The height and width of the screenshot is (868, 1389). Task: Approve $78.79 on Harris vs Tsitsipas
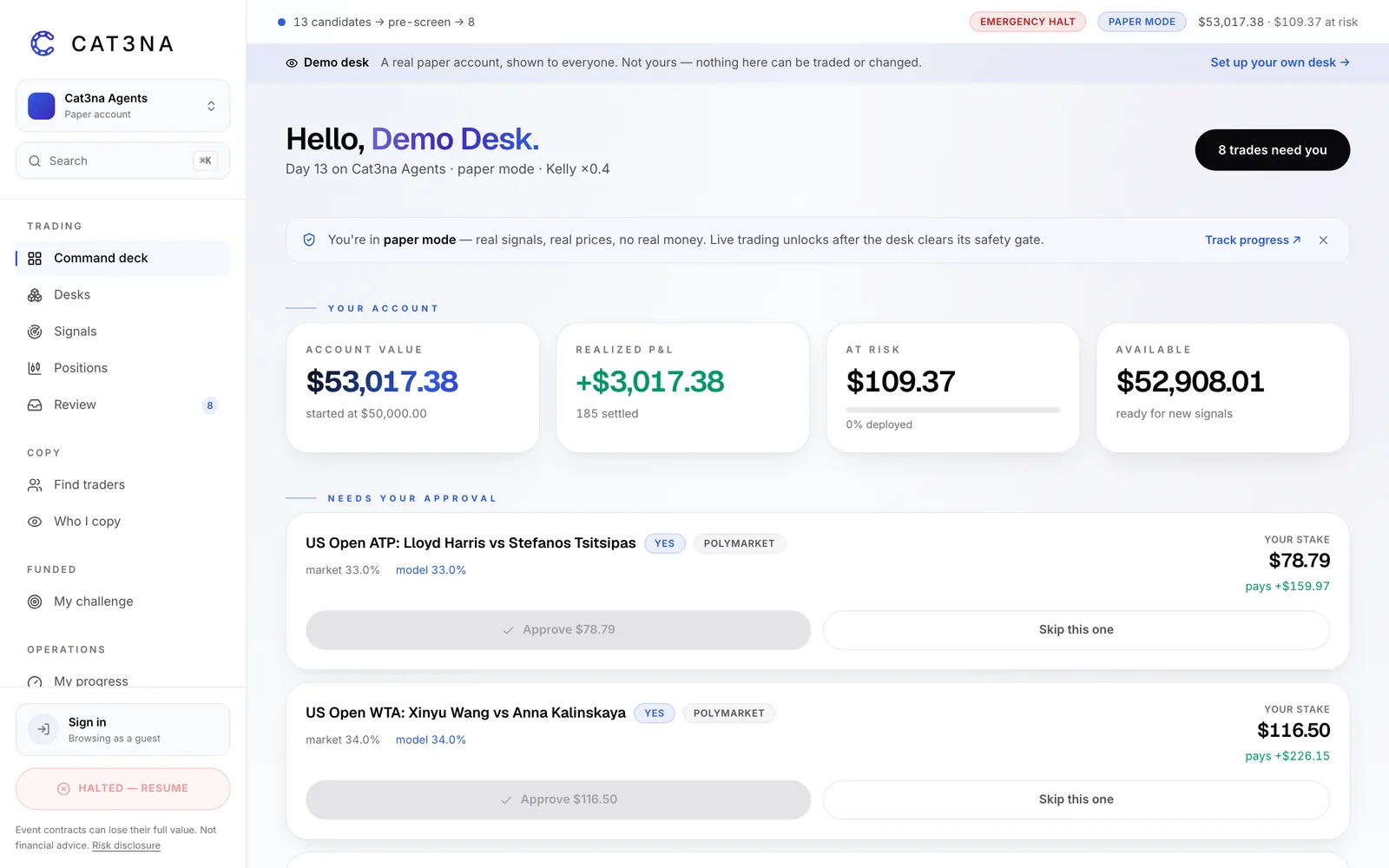point(558,630)
